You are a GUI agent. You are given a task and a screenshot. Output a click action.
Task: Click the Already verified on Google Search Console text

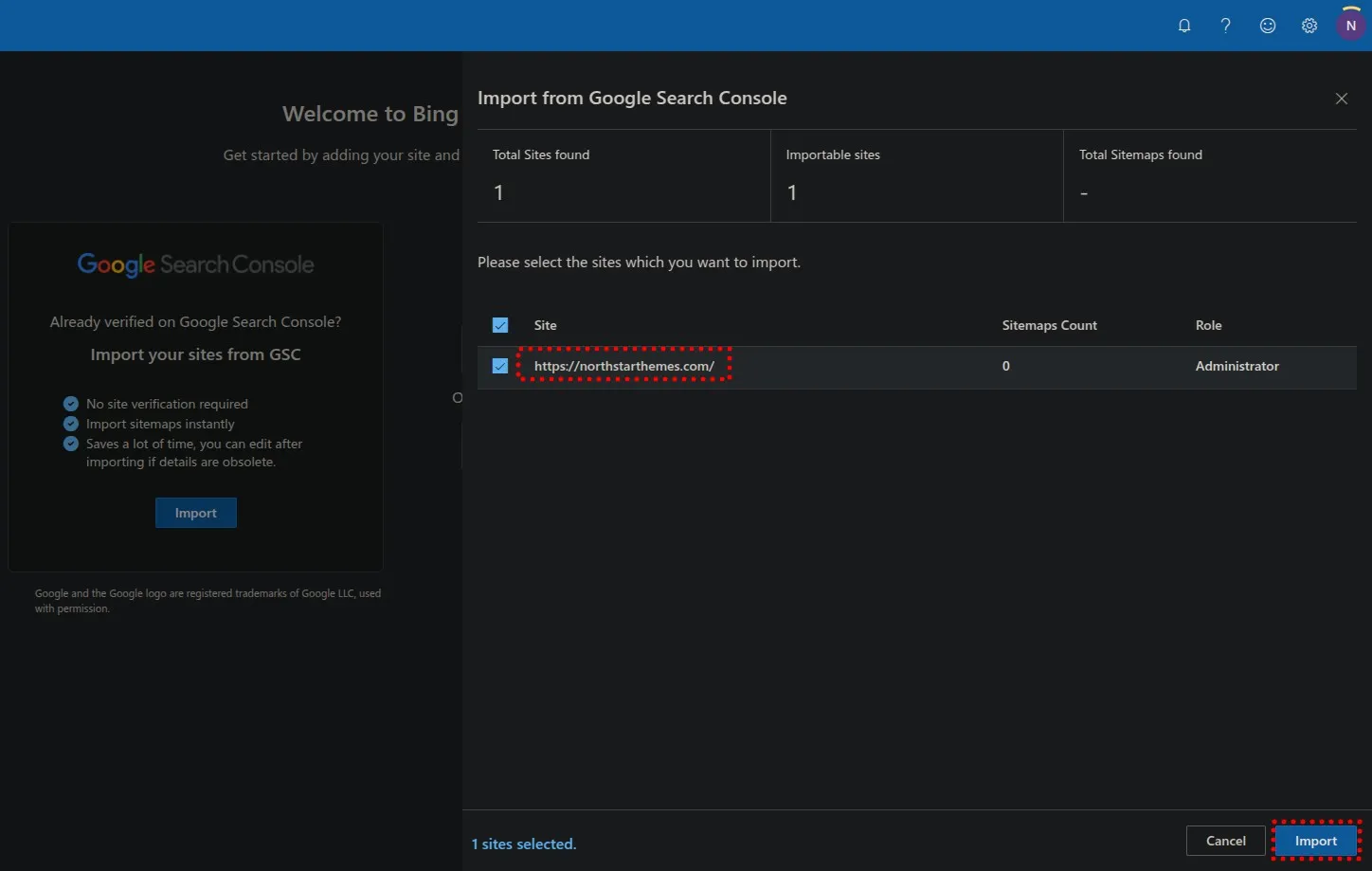(196, 322)
